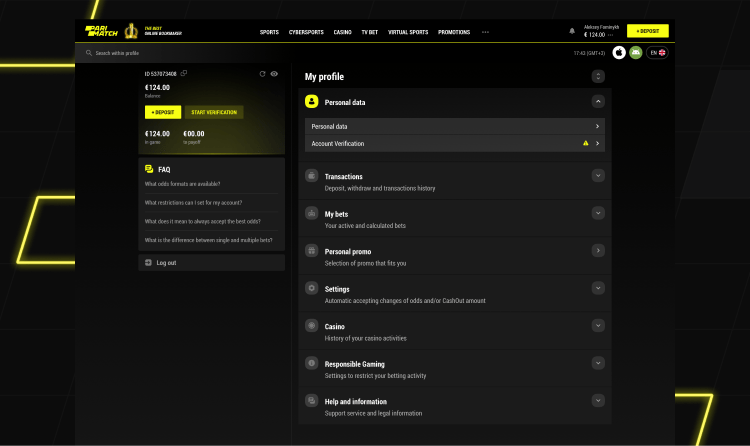Collapse the Personal data section
750x446 pixels.
click(x=598, y=101)
